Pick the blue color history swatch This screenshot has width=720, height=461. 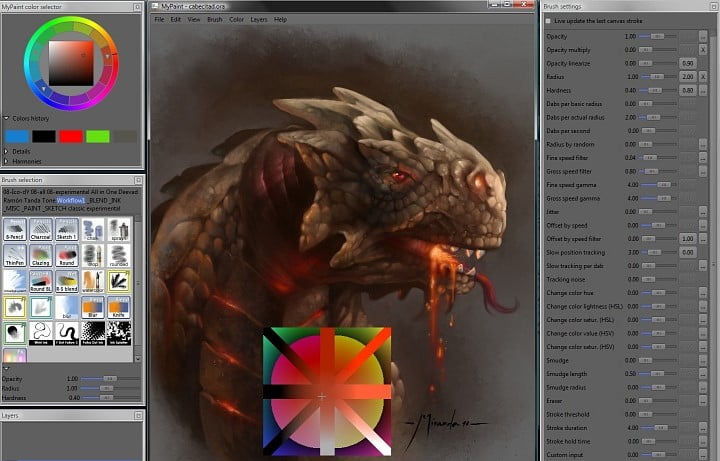pyautogui.click(x=17, y=136)
